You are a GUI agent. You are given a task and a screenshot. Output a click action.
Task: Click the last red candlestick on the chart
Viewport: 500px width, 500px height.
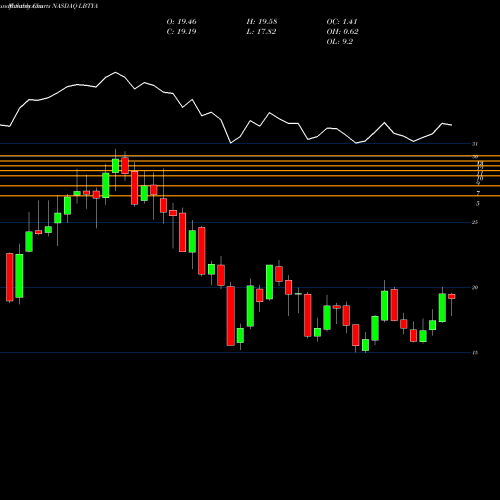(x=452, y=296)
